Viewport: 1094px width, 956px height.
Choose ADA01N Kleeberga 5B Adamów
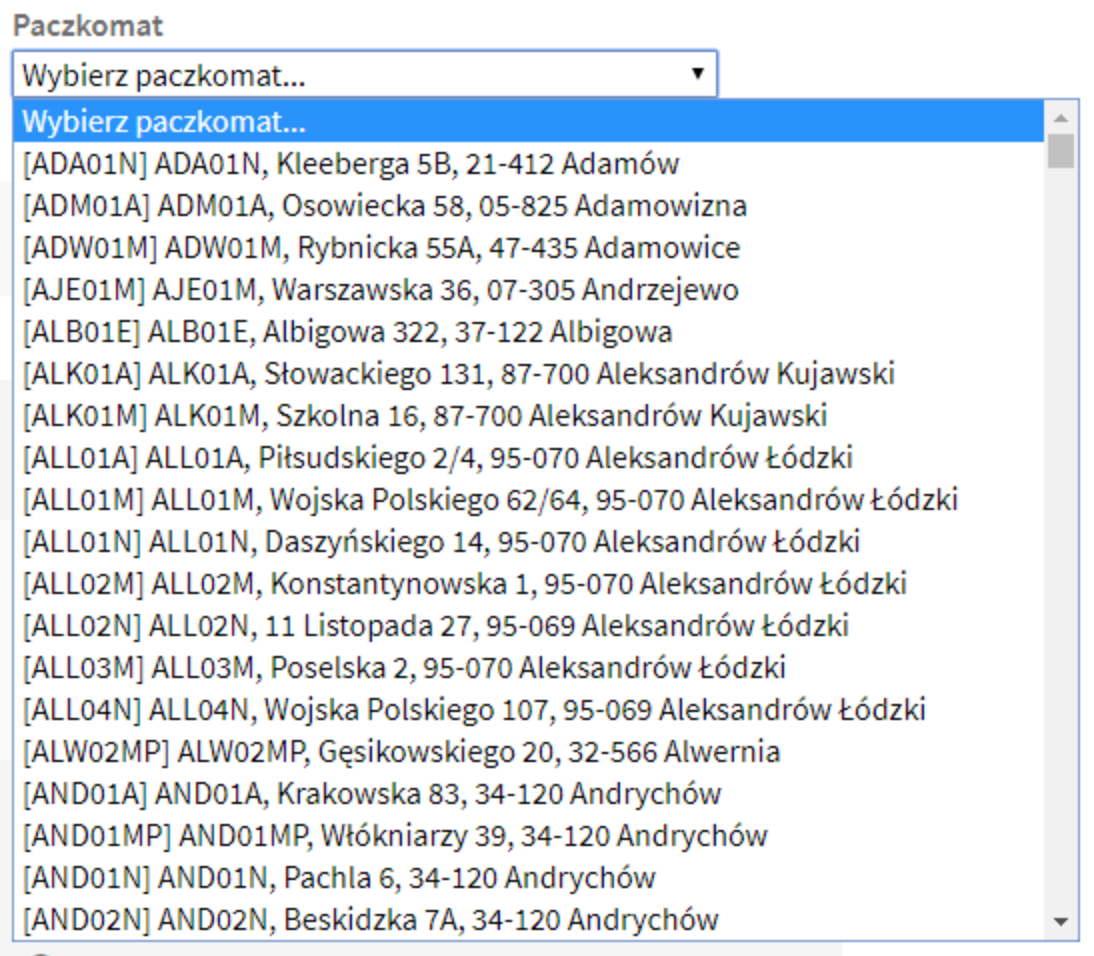pyautogui.click(x=351, y=164)
